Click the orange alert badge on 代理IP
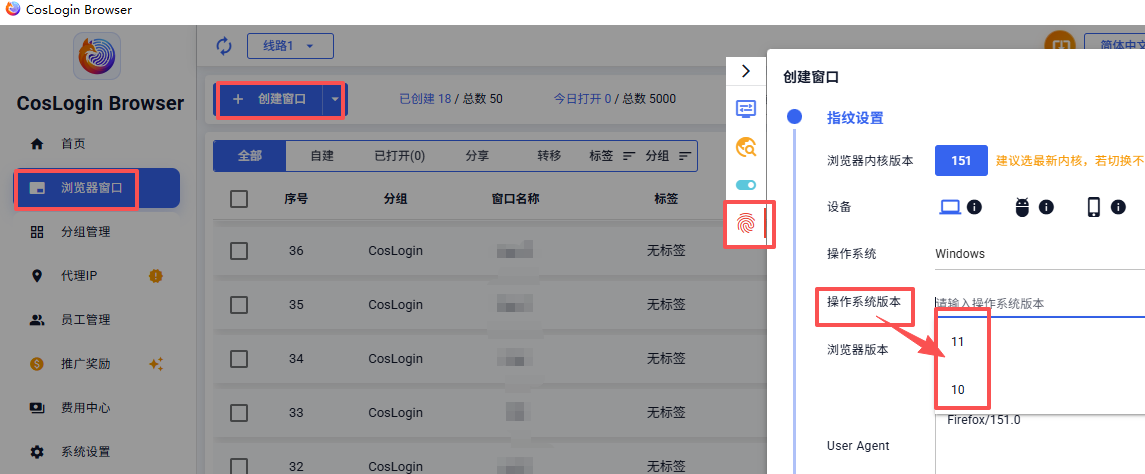Screen dimensions: 1145x474 click(x=156, y=276)
